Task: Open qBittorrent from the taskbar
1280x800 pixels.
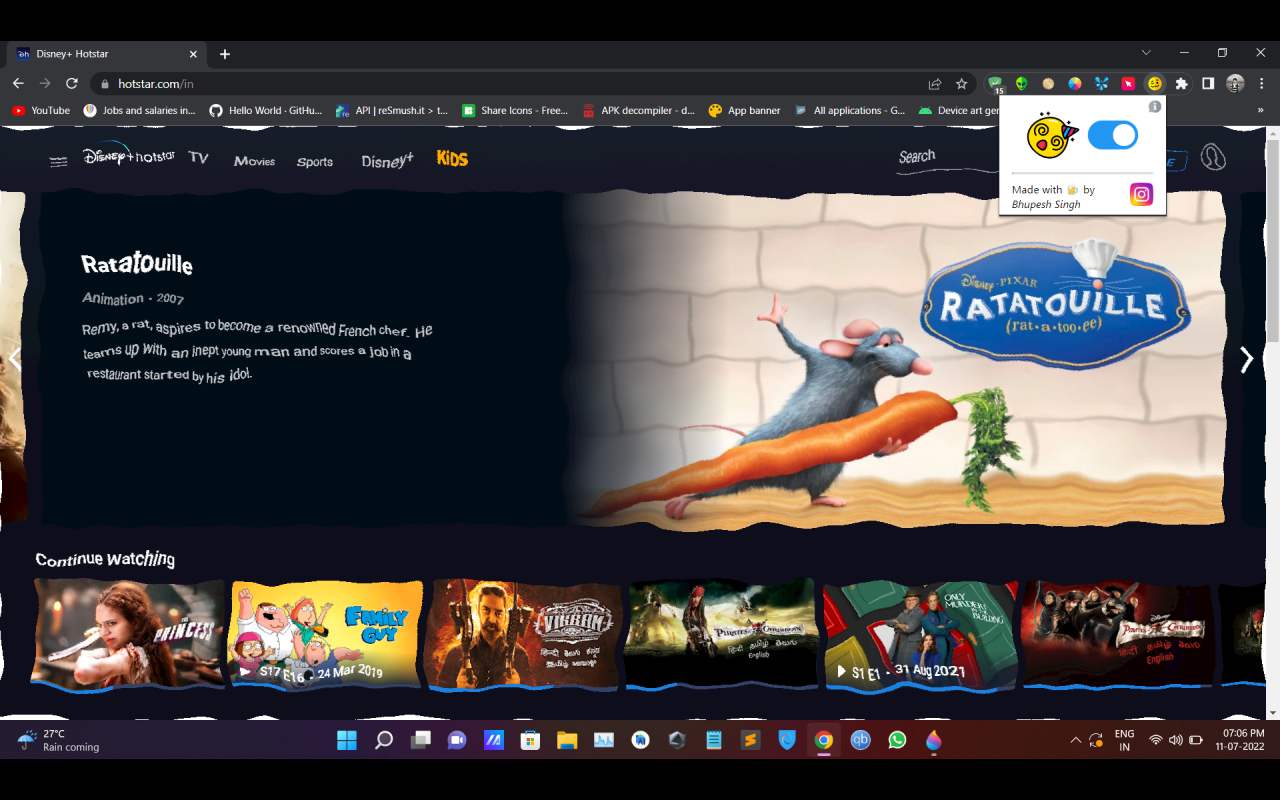Action: [x=860, y=740]
